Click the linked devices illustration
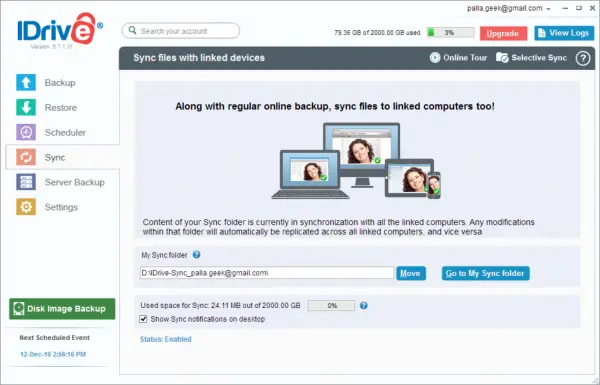600x385 pixels. click(x=356, y=161)
